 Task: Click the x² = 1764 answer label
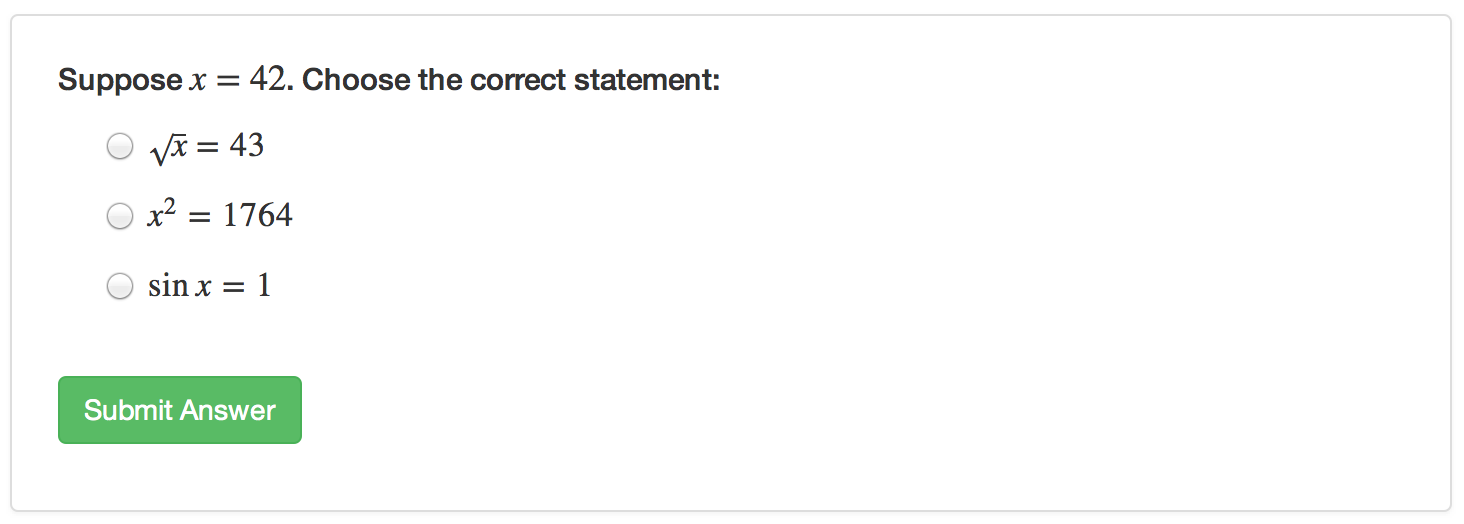pos(220,216)
